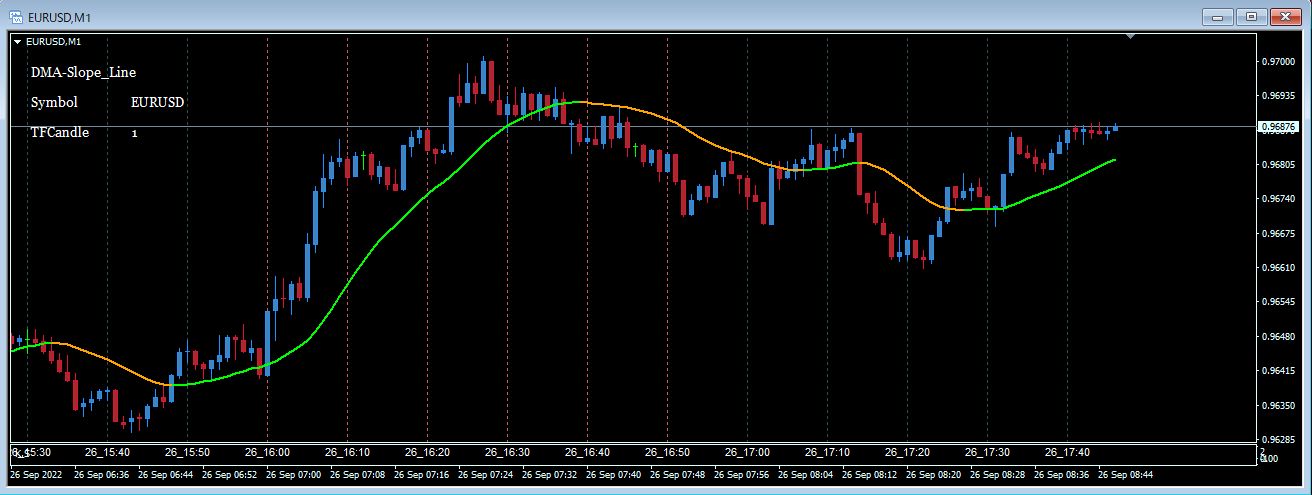Click the 0.96285 price axis value
Viewport: 1312px width, 495px height.
(x=1278, y=440)
